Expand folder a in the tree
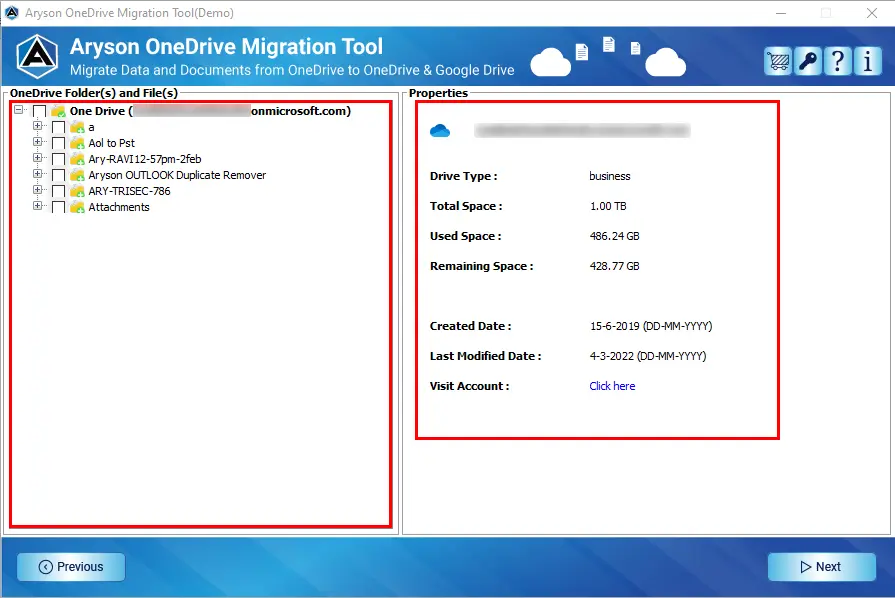The image size is (895, 598). click(38, 126)
